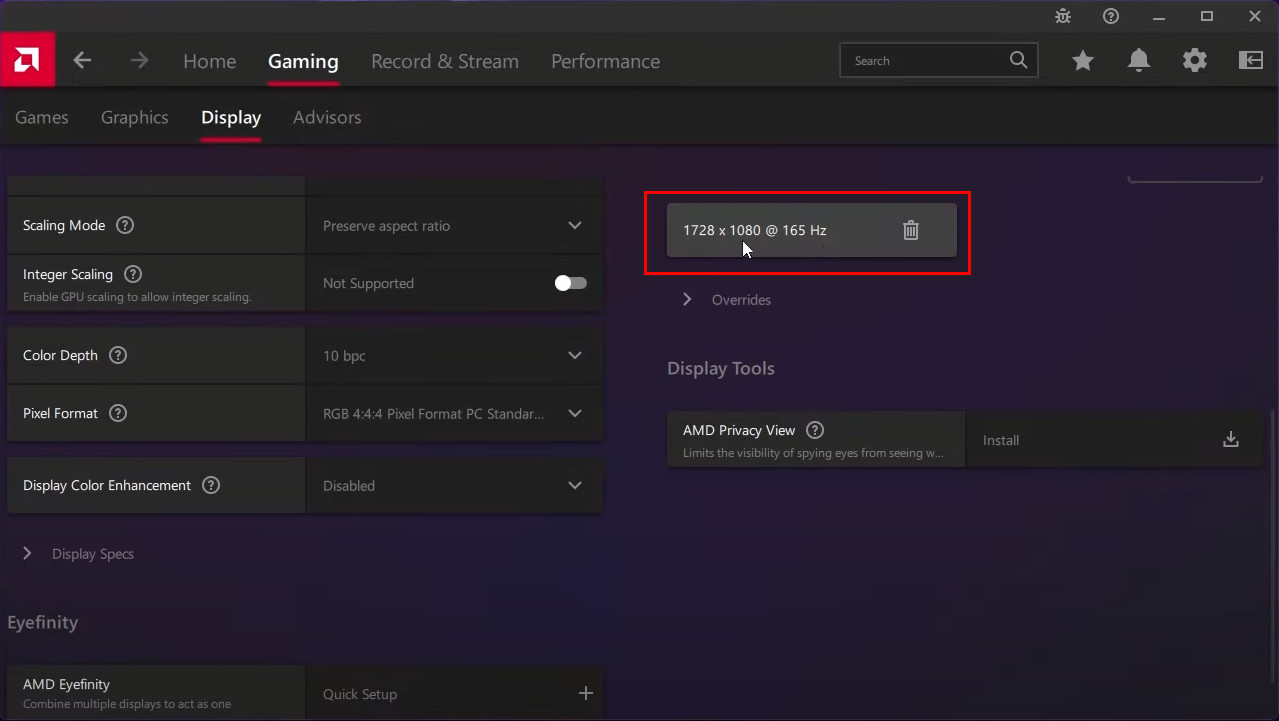This screenshot has height=721, width=1279.
Task: Switch to the Games subtab
Action: [x=42, y=117]
